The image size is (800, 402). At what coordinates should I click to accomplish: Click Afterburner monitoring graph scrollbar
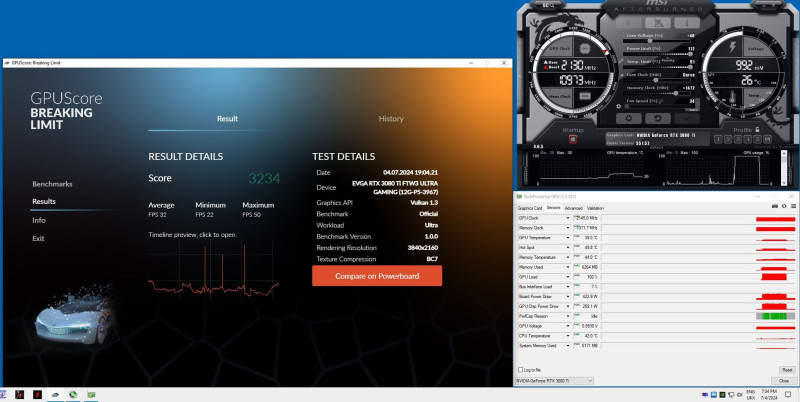(x=784, y=168)
